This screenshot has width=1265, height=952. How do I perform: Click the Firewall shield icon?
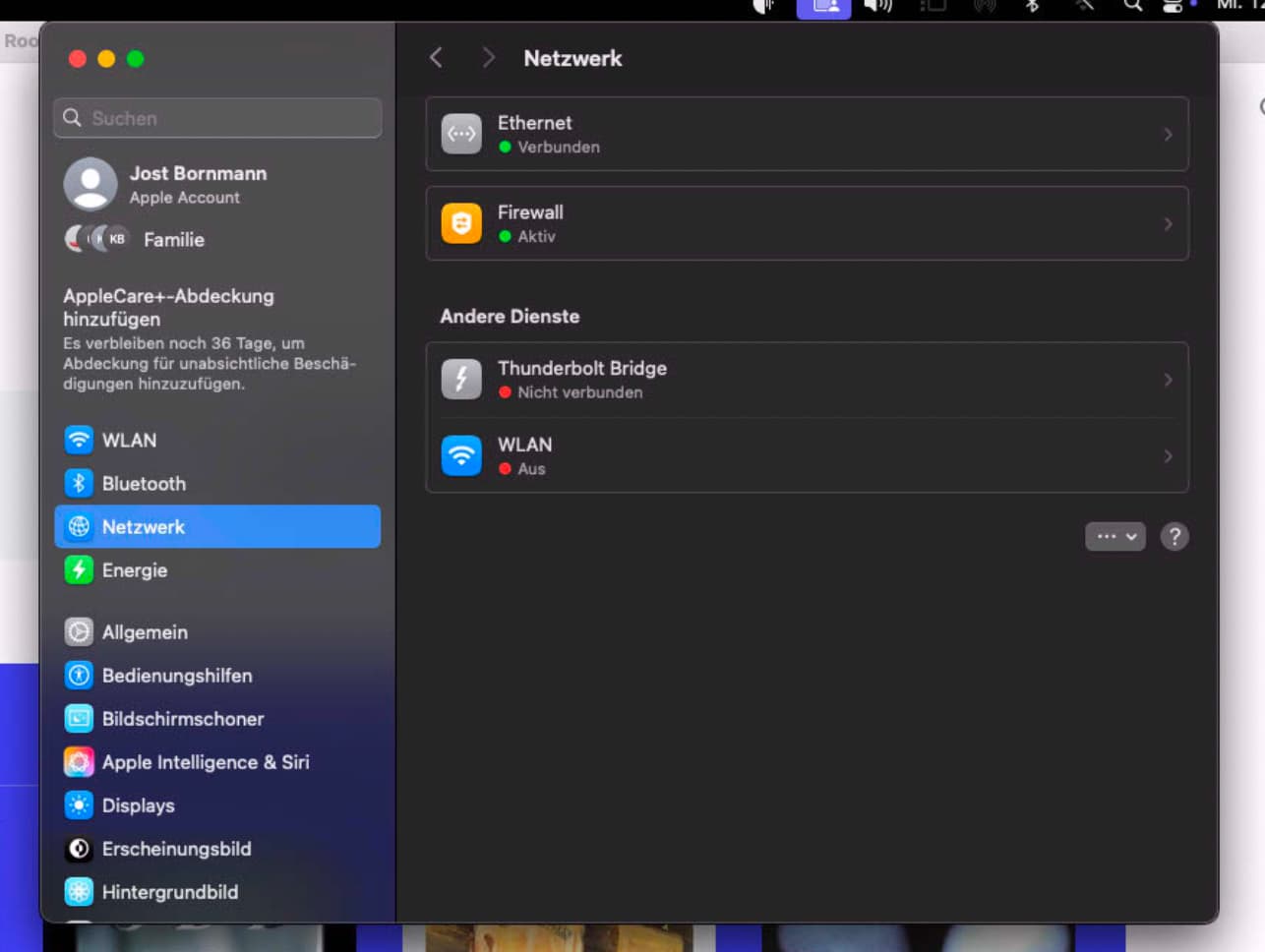coord(461,223)
